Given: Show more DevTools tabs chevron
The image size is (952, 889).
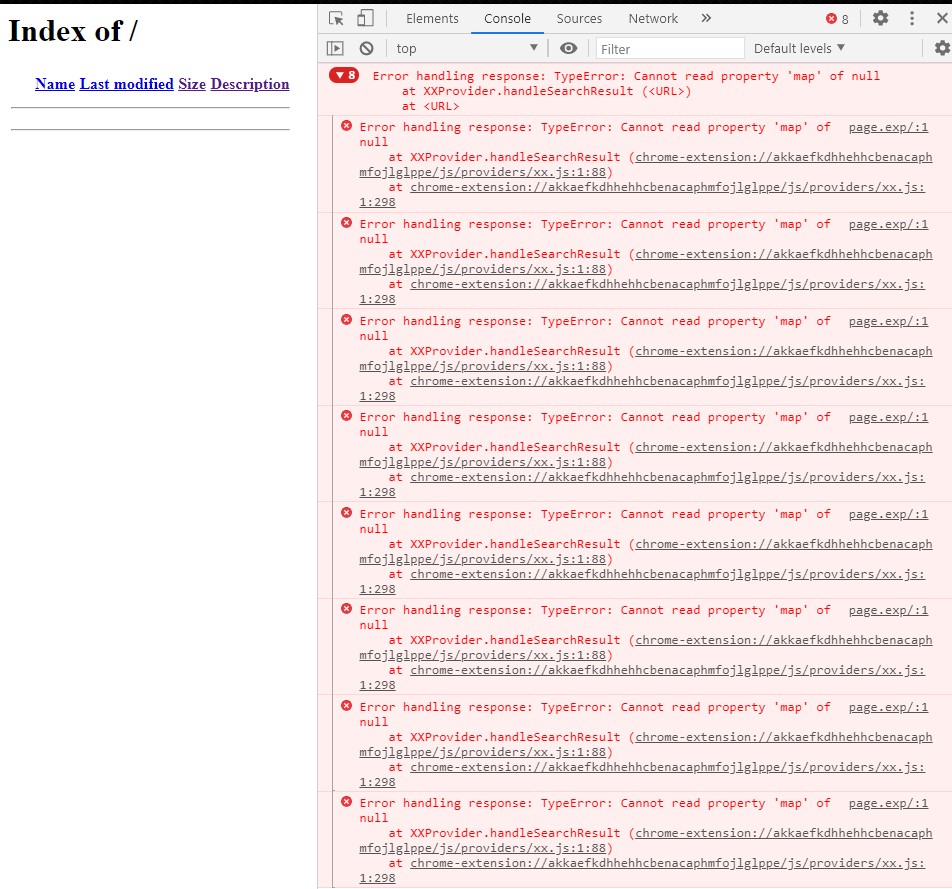Looking at the screenshot, I should pos(706,18).
